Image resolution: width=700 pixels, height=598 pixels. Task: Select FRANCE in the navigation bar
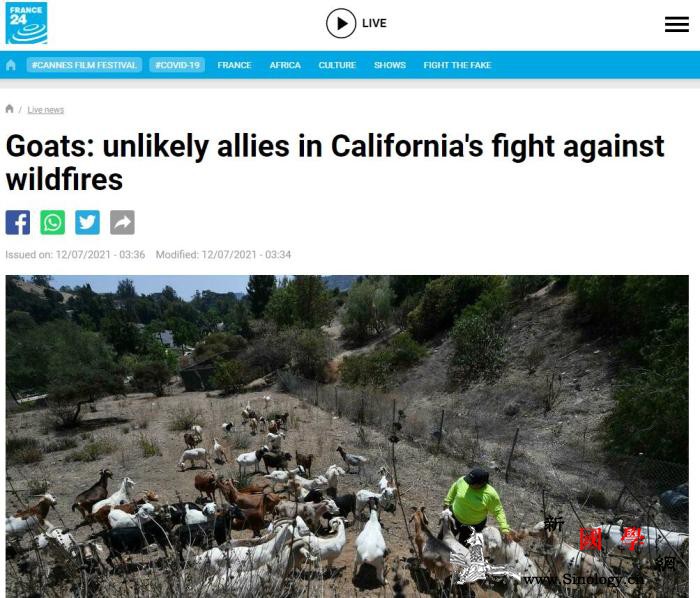tap(234, 65)
